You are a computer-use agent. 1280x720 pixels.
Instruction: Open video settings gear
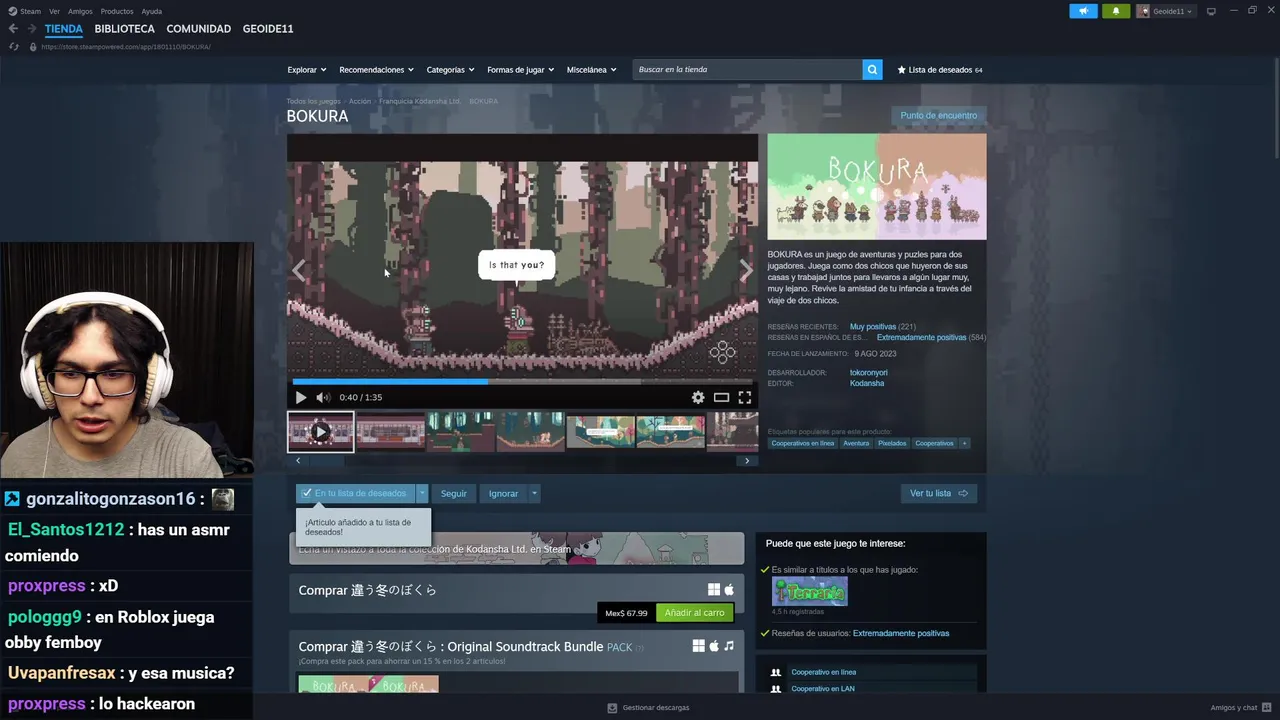click(698, 397)
